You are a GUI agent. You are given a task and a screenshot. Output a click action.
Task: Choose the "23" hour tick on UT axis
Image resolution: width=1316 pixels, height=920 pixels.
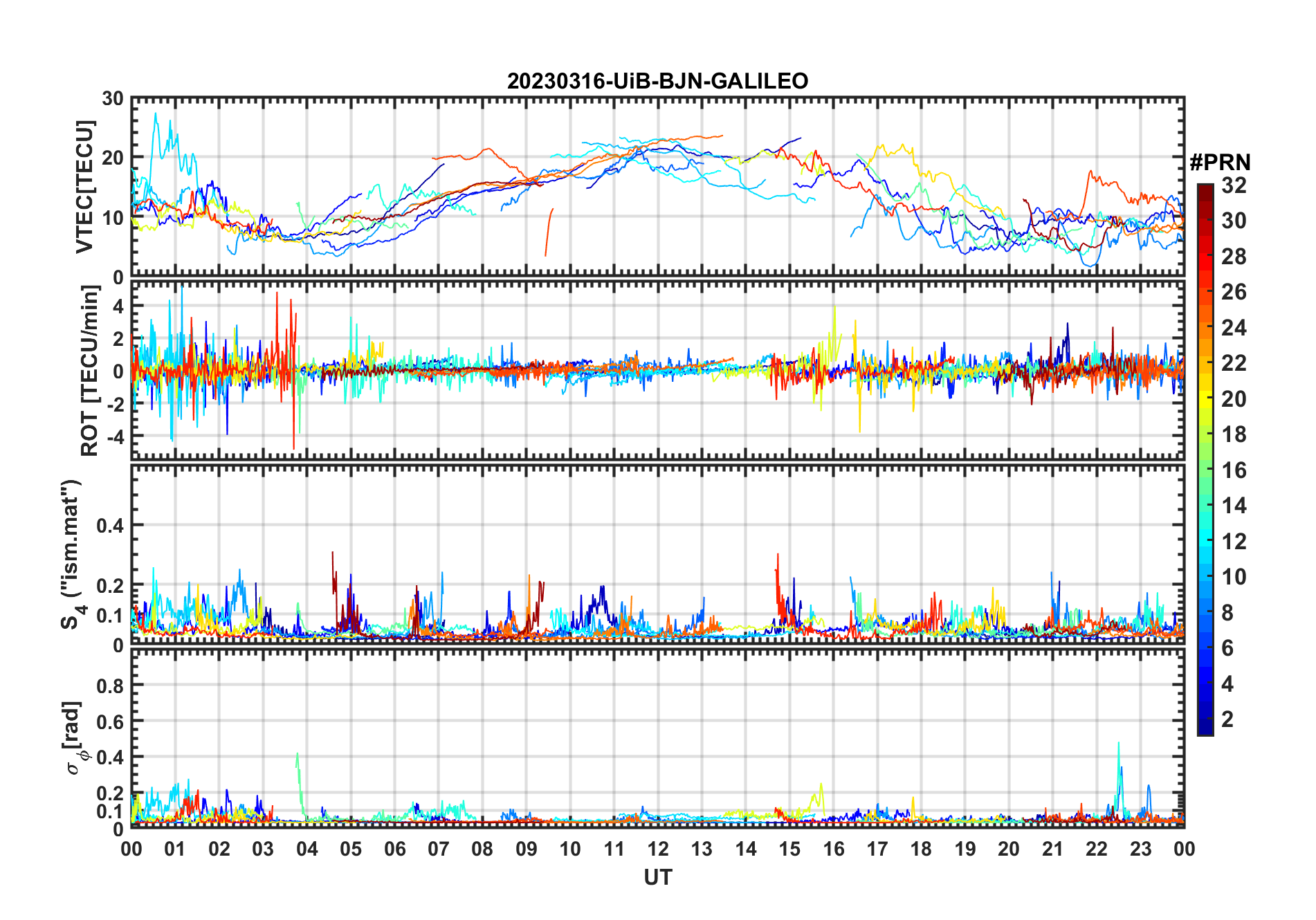click(1141, 849)
